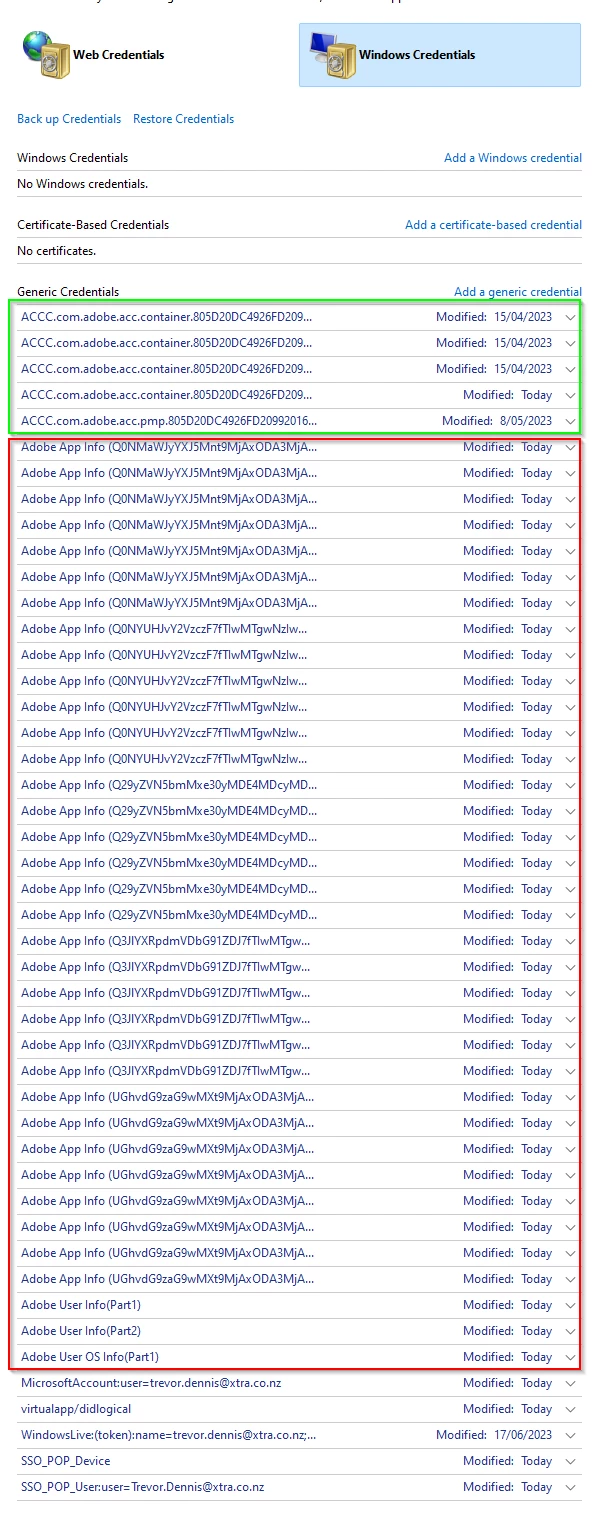This screenshot has width=602, height=1515.
Task: Open the Restore Credentials link
Action: click(183, 119)
